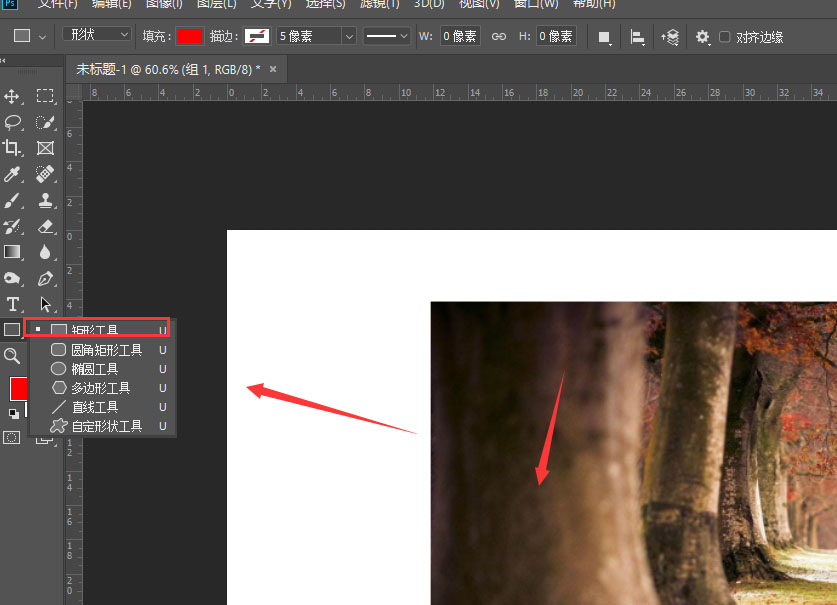Select the Move tool
This screenshot has height=605, width=837.
[13, 96]
